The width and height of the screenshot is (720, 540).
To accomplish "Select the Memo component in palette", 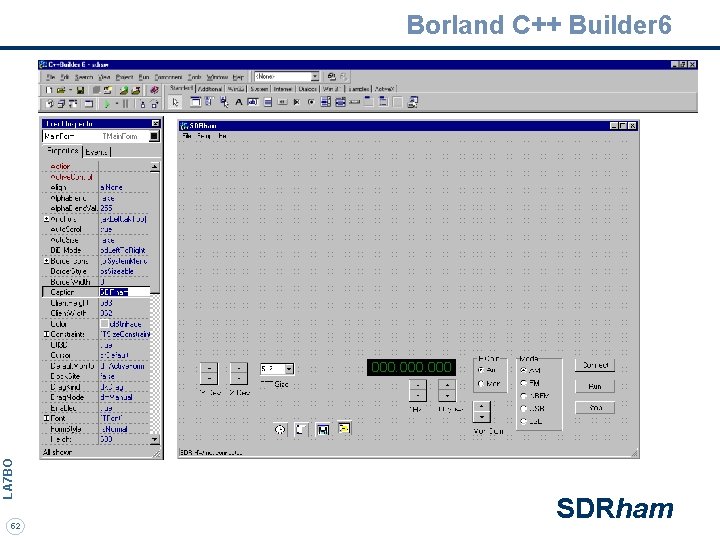I will point(268,102).
